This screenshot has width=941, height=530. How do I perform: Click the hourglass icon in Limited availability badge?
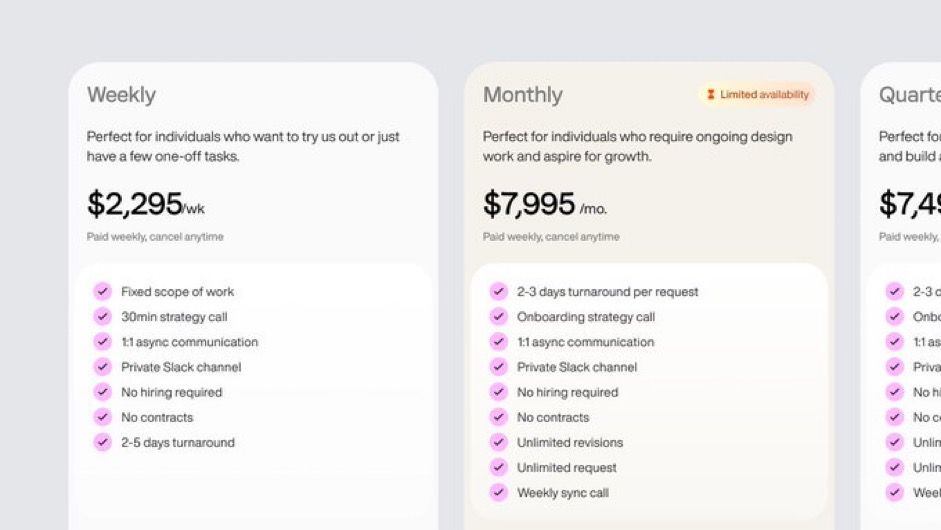711,94
